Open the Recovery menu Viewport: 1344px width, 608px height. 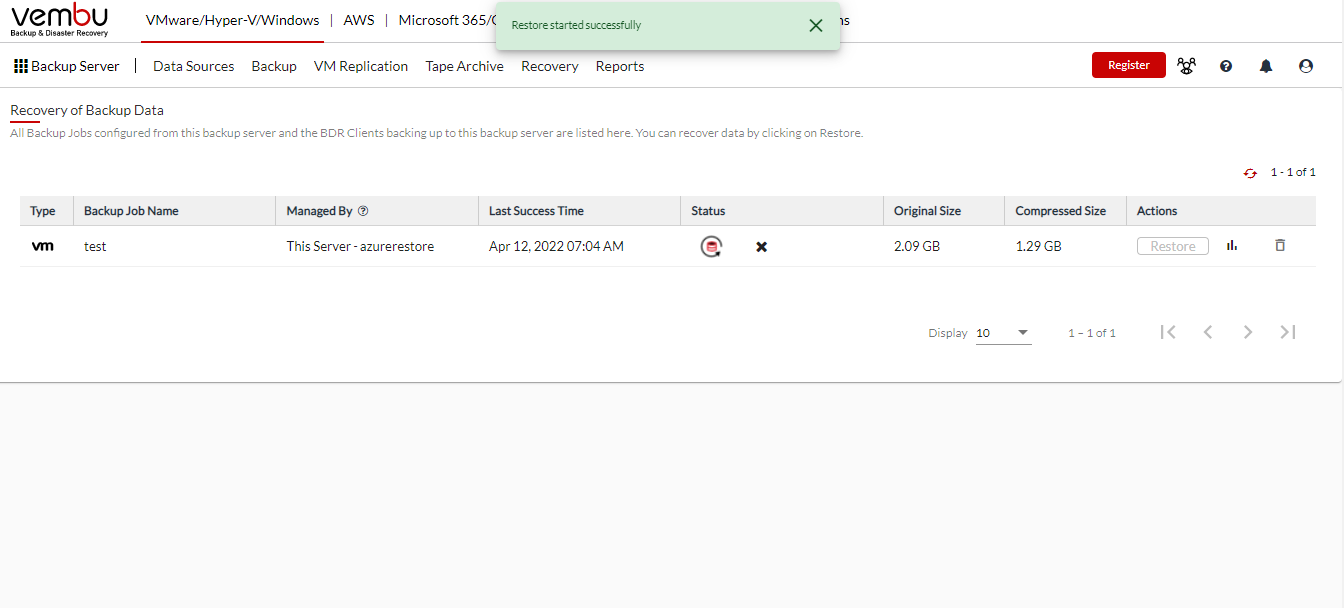[550, 66]
